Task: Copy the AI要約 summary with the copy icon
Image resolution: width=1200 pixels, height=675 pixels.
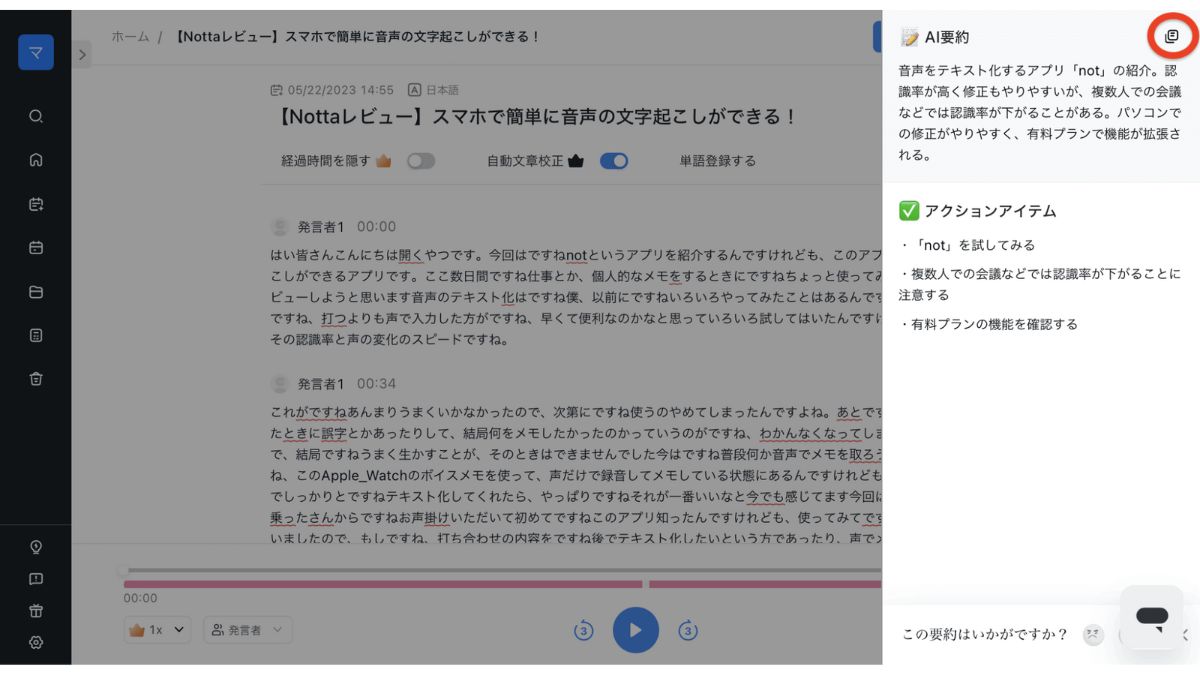Action: [x=1172, y=36]
